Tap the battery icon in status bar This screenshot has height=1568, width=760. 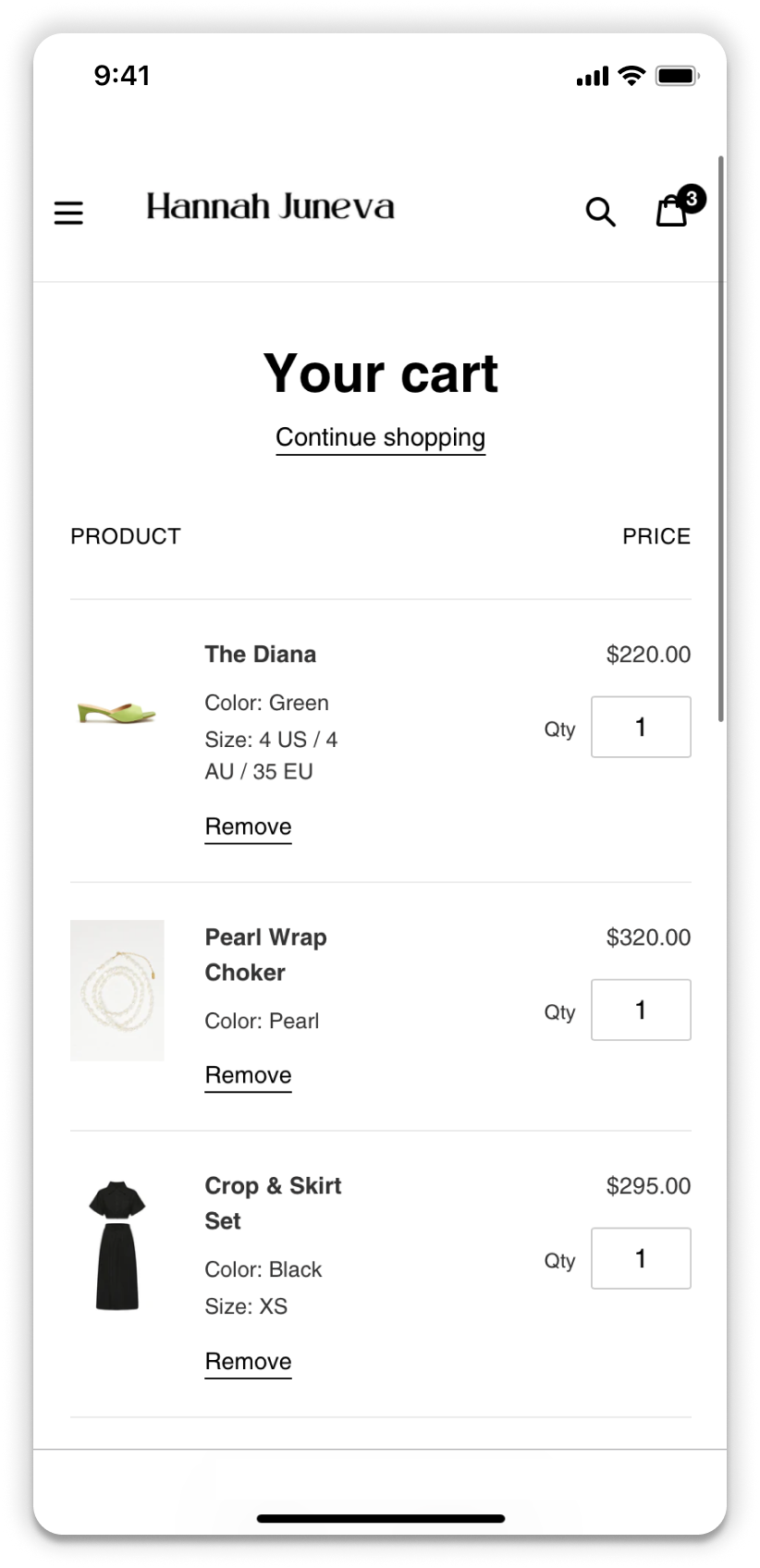tap(677, 76)
